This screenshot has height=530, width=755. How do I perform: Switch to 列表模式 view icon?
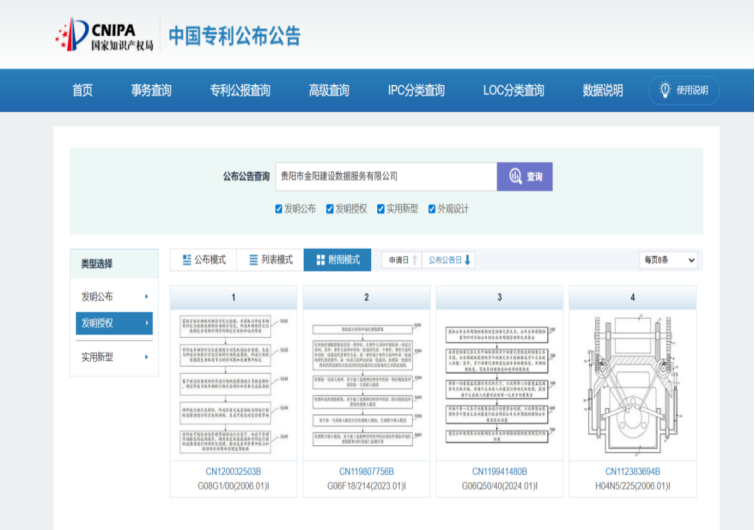tap(254, 260)
